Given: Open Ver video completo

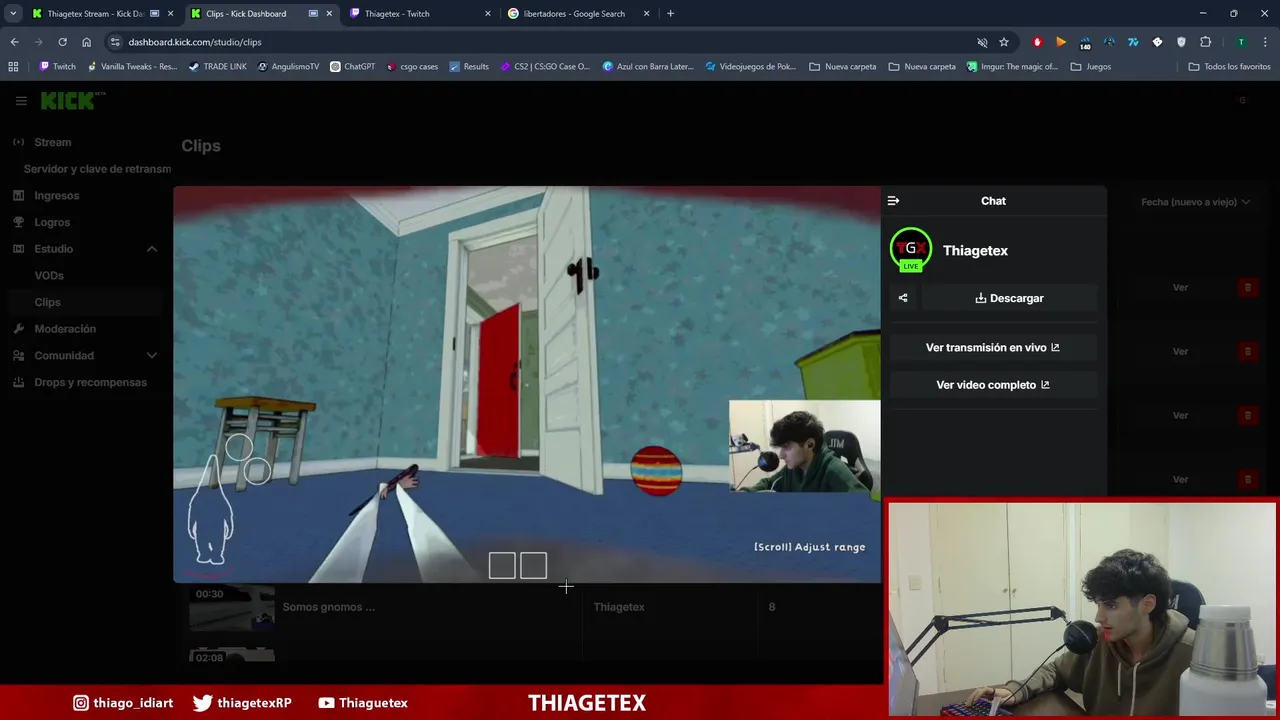Looking at the screenshot, I should click(993, 385).
